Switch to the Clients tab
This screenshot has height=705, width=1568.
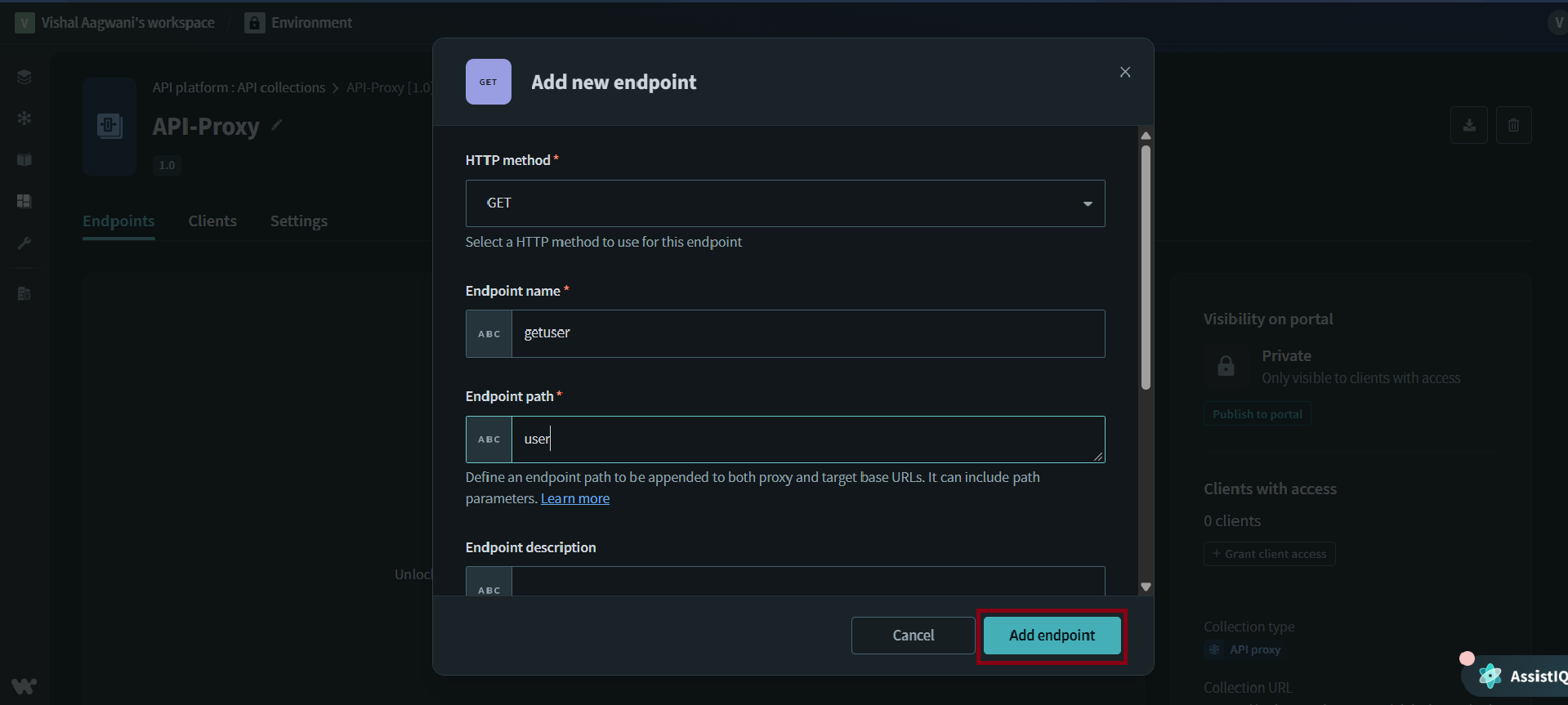pos(212,221)
